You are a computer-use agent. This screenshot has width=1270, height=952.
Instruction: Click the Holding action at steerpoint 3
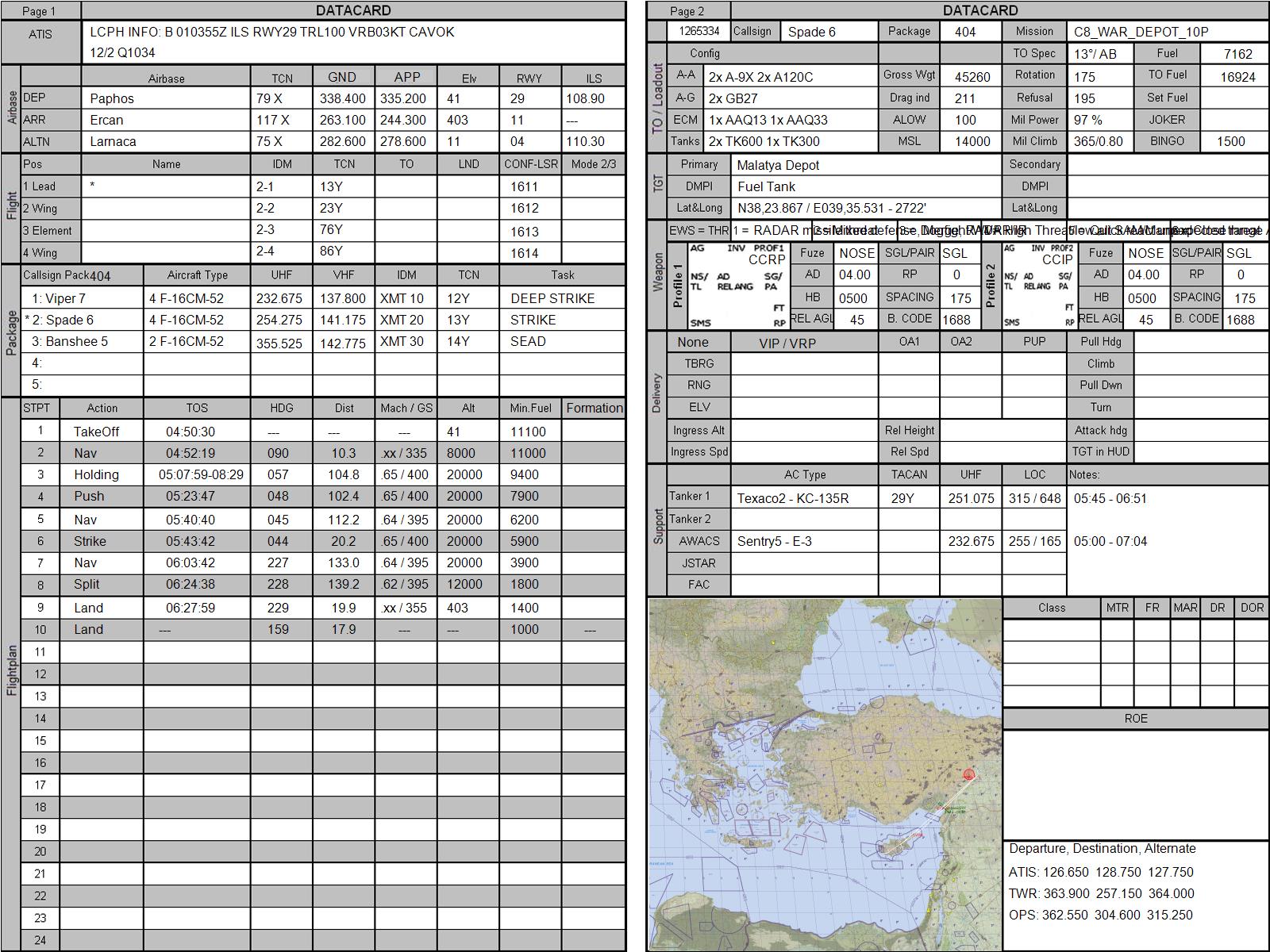pyautogui.click(x=96, y=475)
